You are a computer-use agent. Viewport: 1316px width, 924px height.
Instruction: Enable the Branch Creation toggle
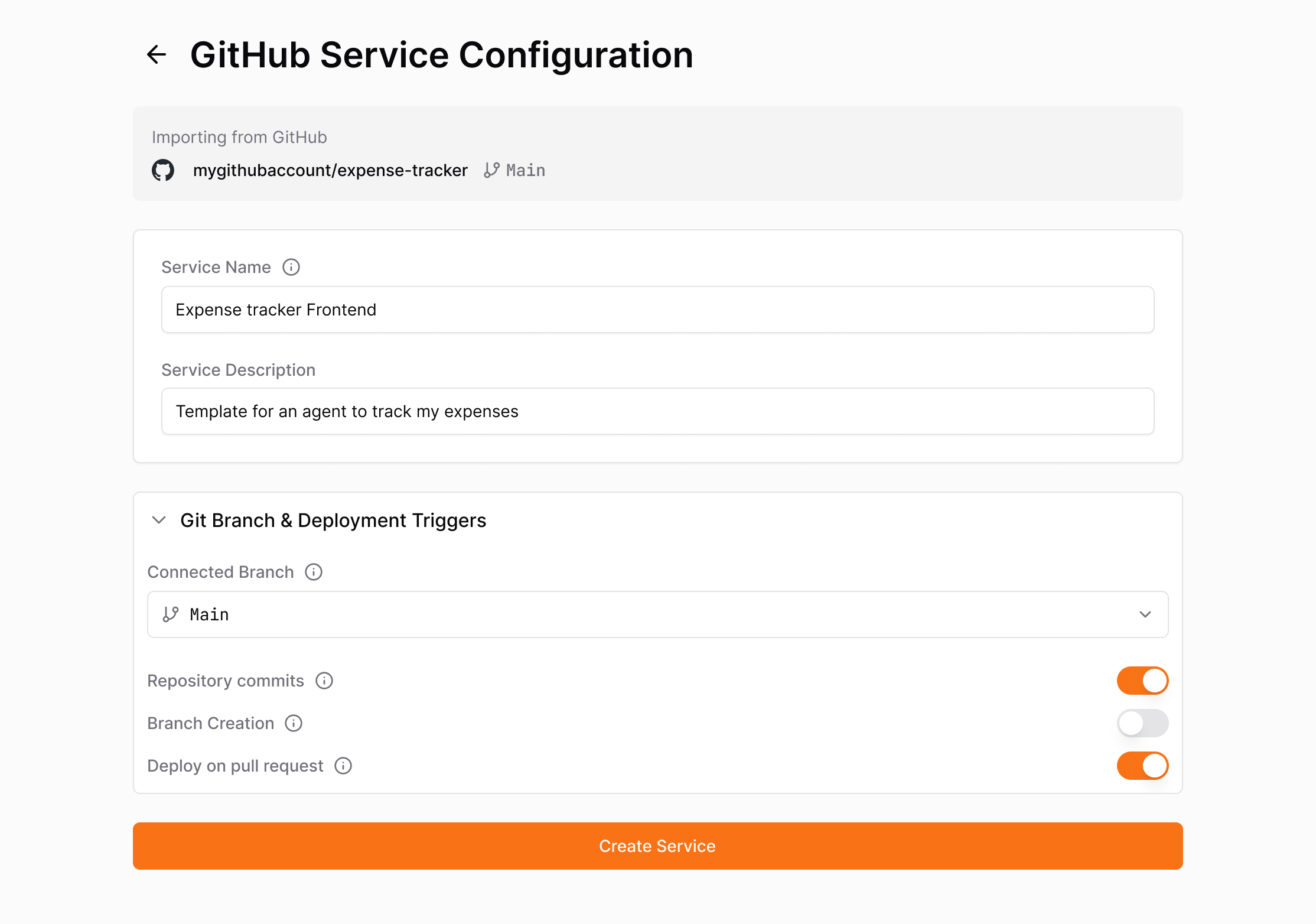(x=1142, y=723)
